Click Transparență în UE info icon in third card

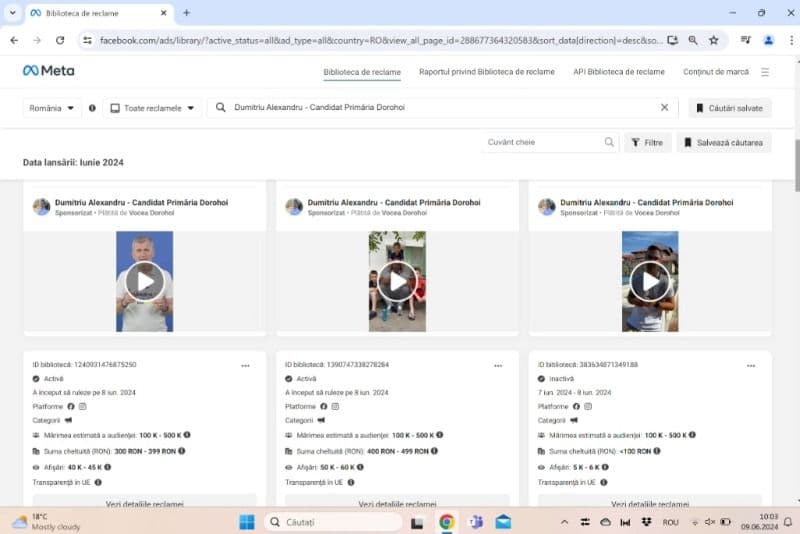coord(604,482)
